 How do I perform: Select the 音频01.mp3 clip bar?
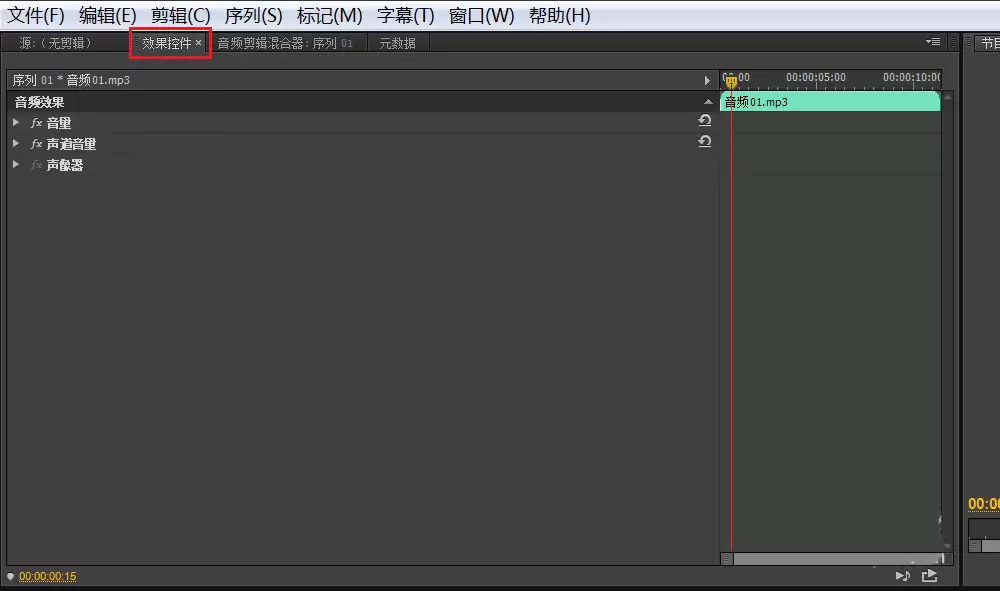click(830, 101)
